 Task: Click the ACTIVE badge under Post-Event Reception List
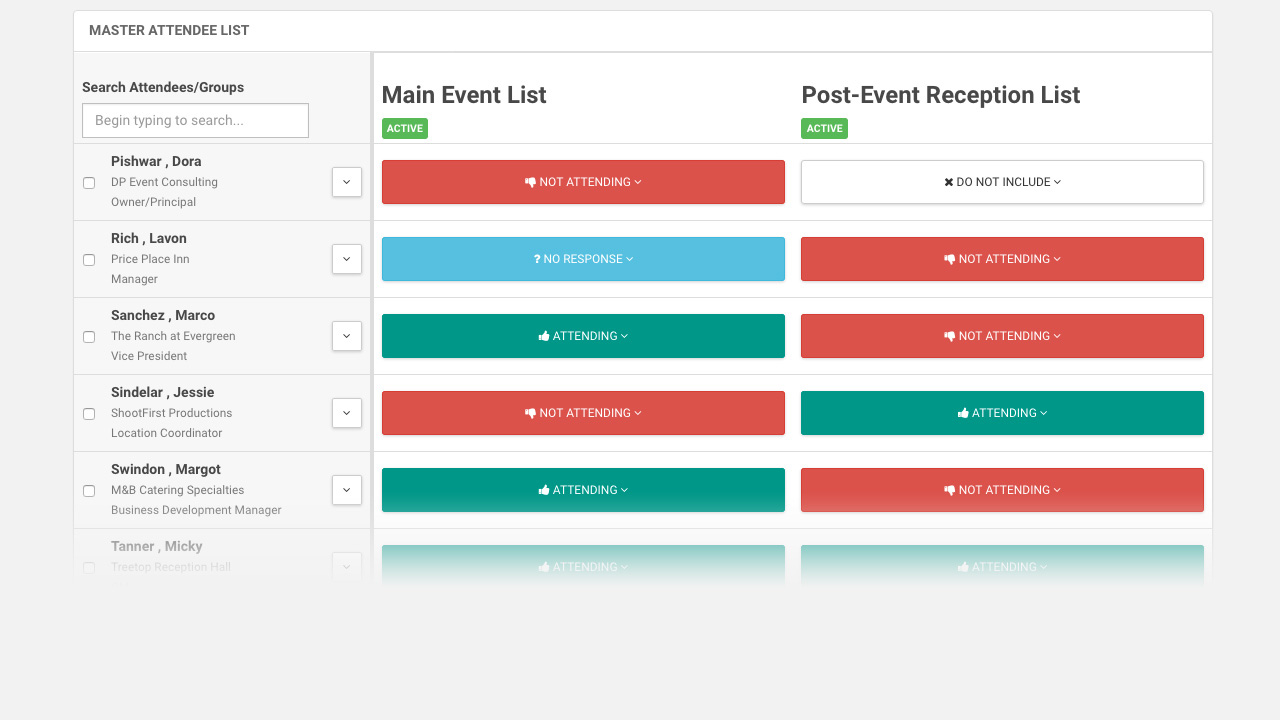tap(824, 128)
